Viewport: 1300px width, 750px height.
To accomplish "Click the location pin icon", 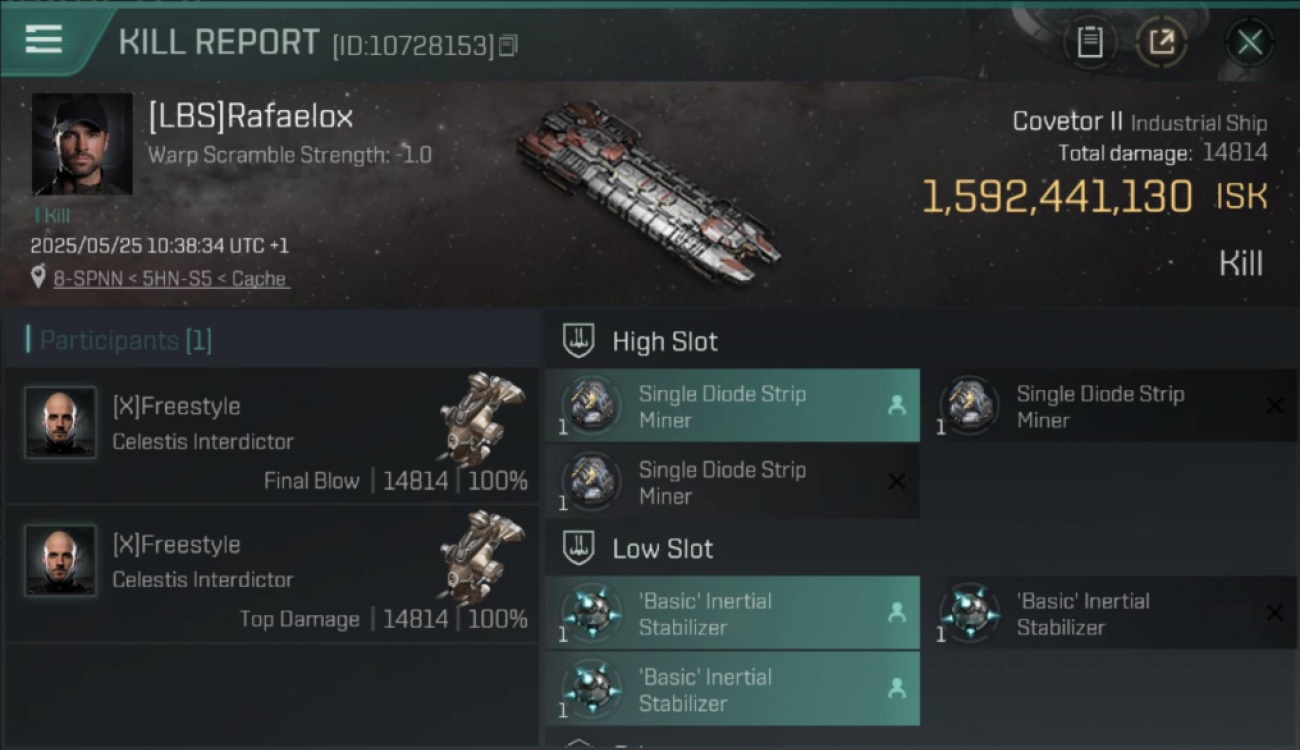I will point(38,278).
